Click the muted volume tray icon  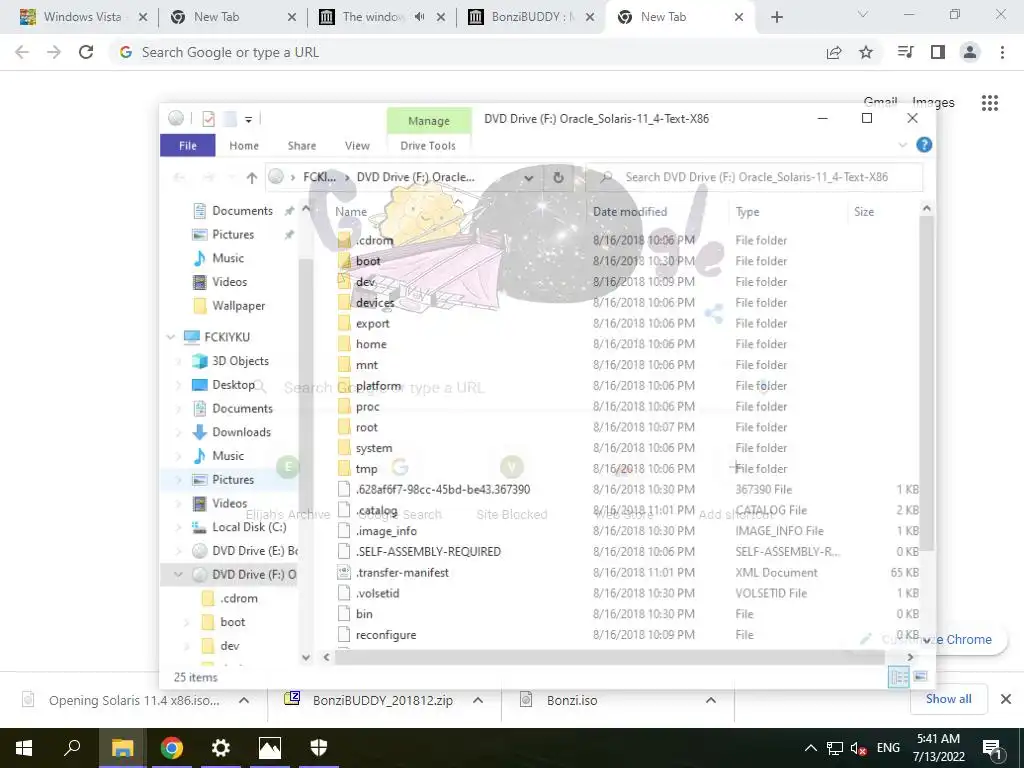(x=859, y=748)
